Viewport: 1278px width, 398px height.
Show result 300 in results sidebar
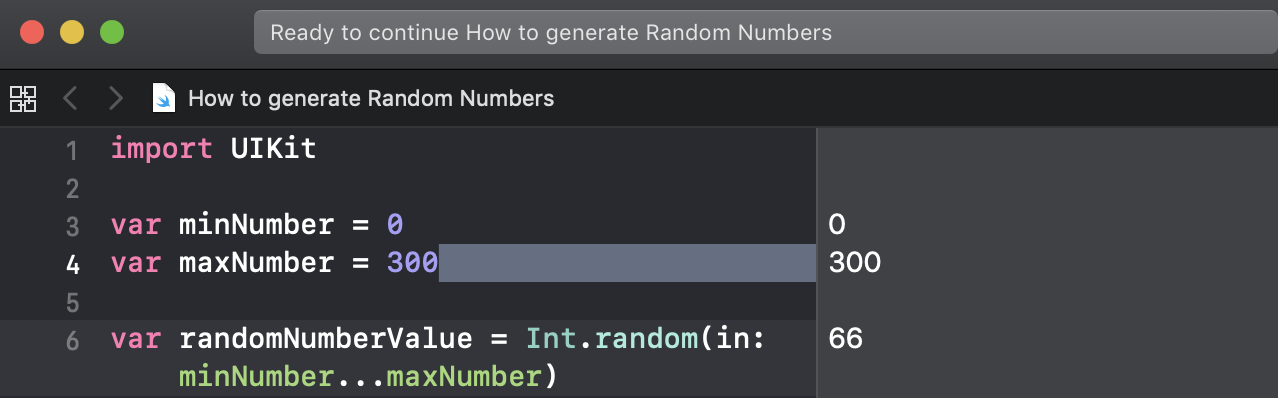855,263
